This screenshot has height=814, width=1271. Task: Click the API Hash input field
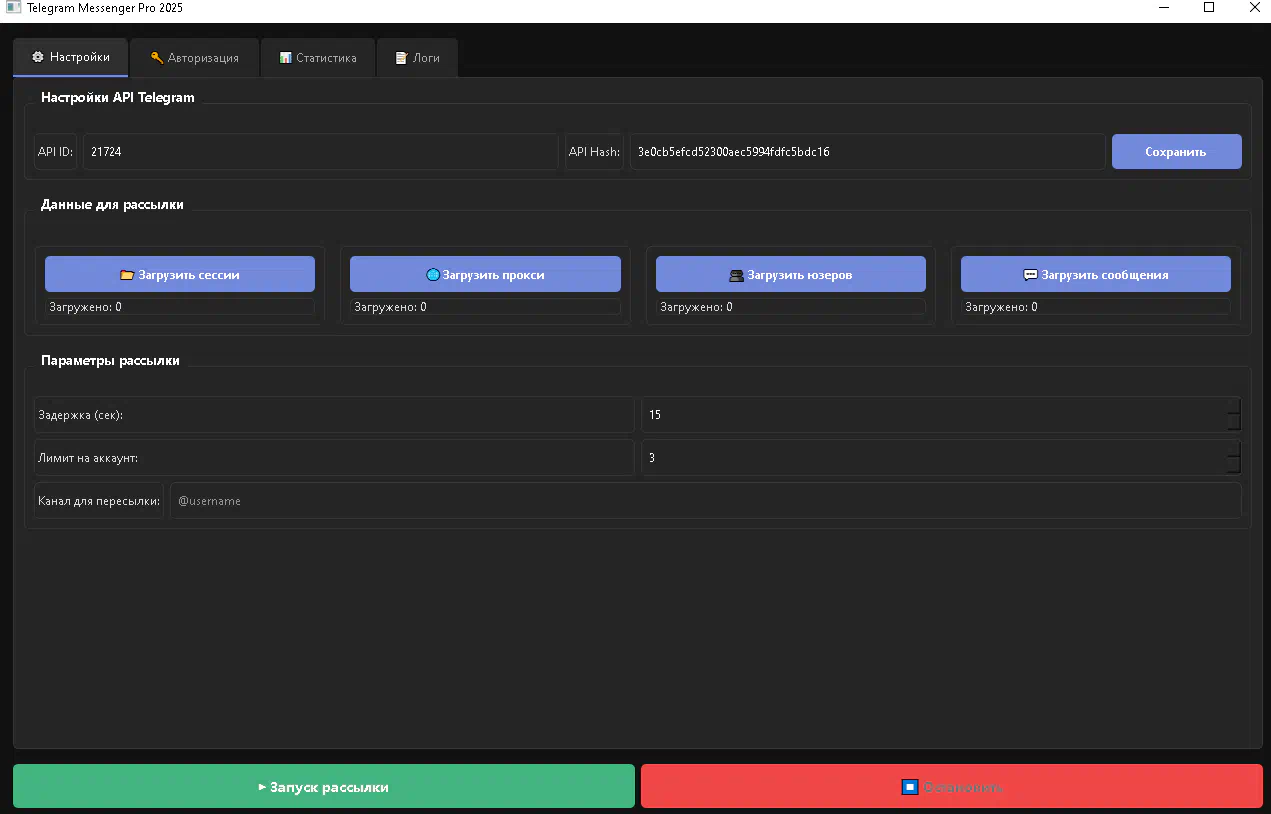tap(867, 152)
